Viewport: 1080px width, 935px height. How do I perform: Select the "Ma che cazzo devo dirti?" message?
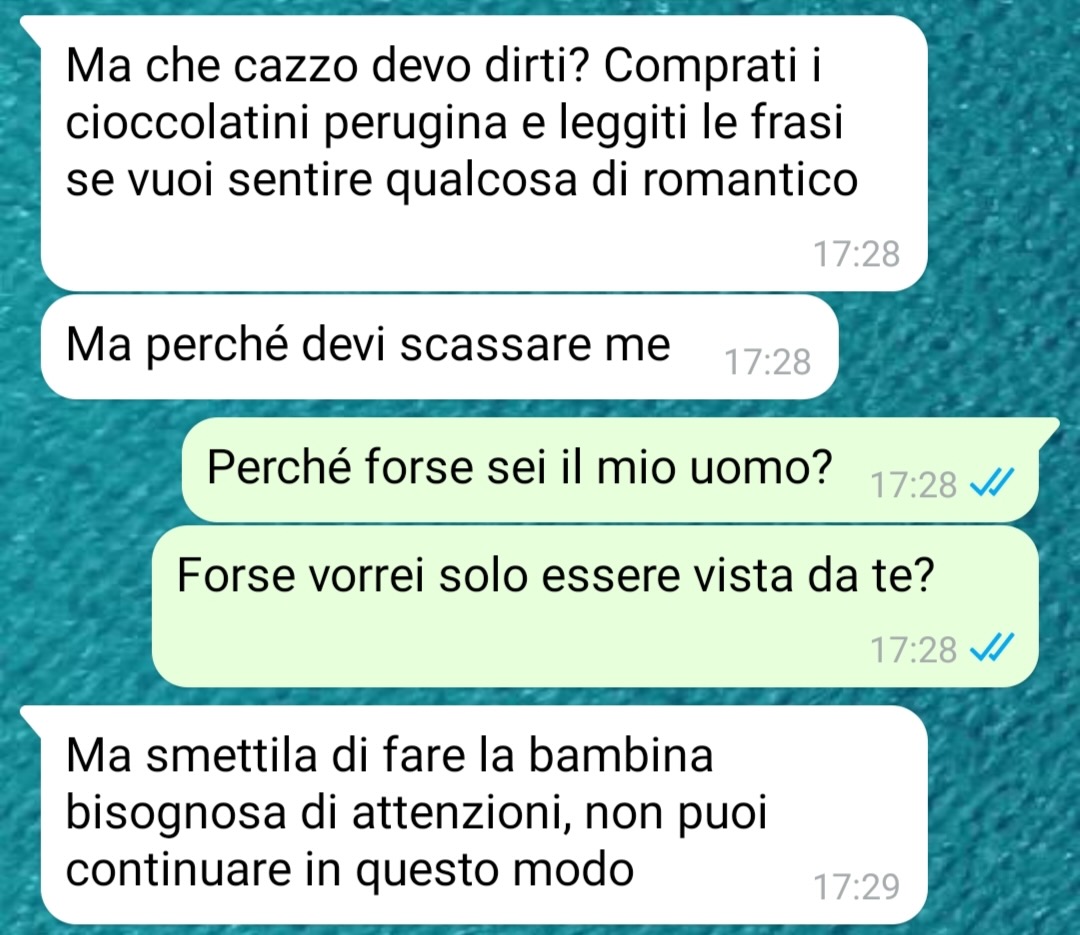coord(484,153)
